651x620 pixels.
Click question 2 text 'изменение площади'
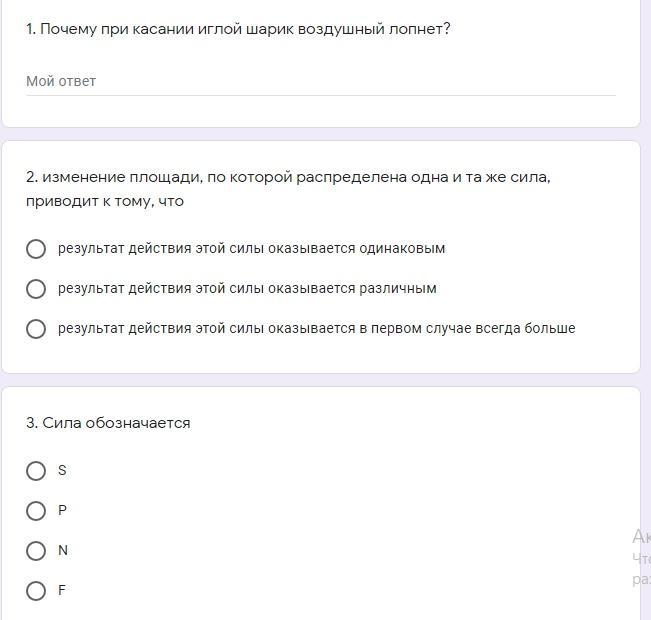pos(288,177)
